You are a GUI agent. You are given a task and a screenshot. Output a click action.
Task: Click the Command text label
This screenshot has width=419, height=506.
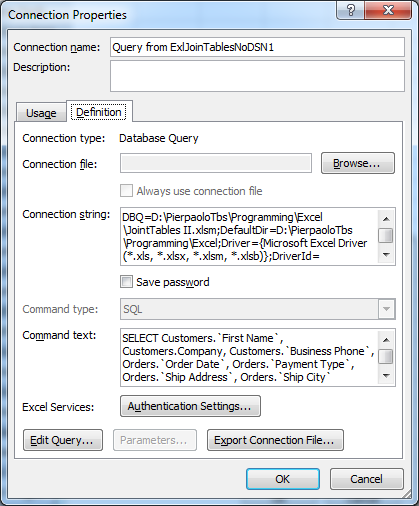tap(59, 335)
